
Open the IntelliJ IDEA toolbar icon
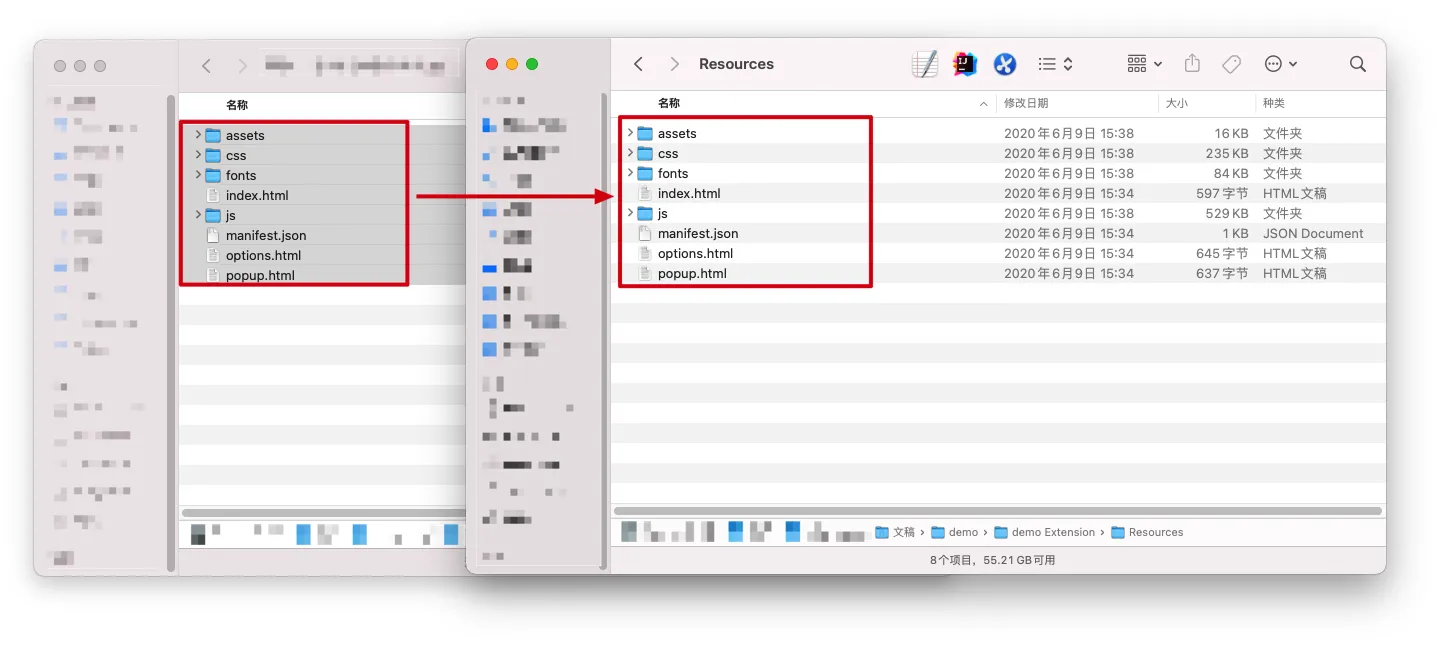pos(965,64)
